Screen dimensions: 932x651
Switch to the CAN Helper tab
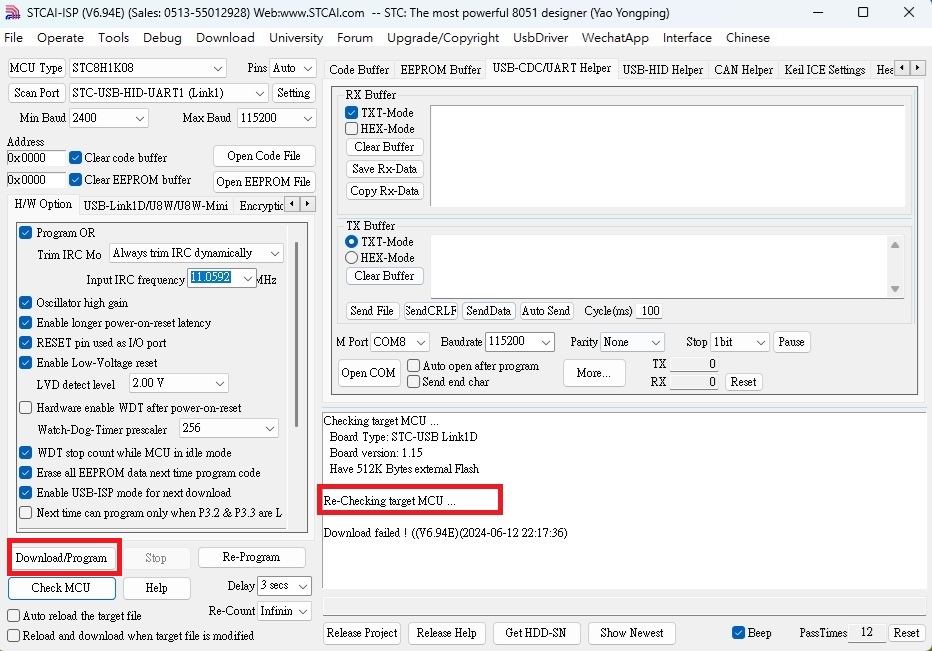743,70
